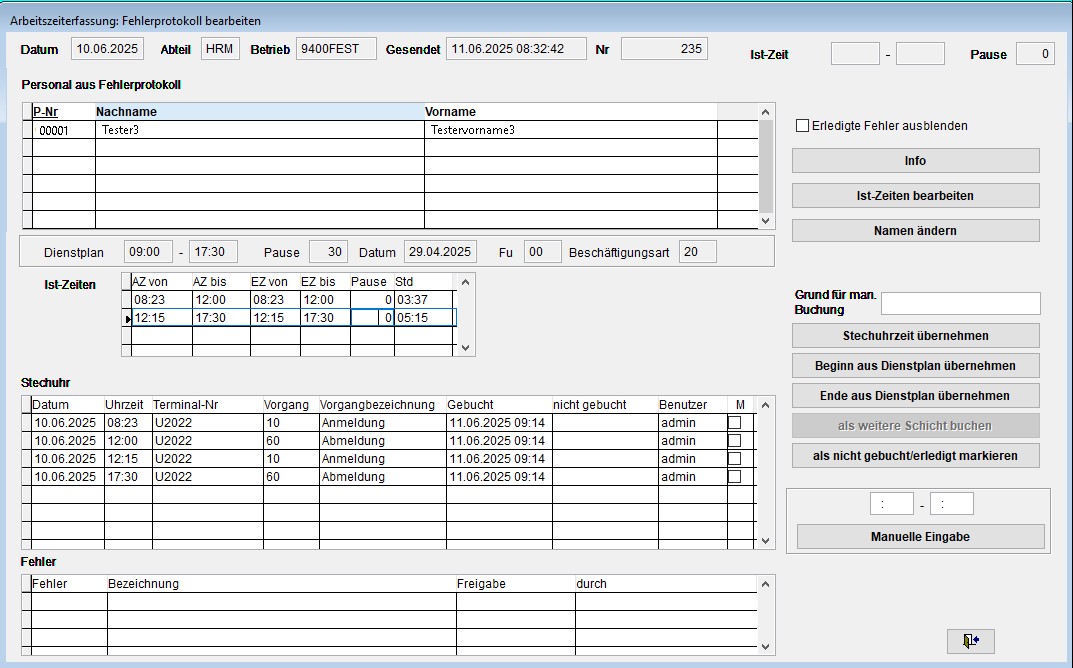Viewport: 1073px width, 668px height.
Task: Click the Datum field 10.06.2025
Action: pos(107,49)
